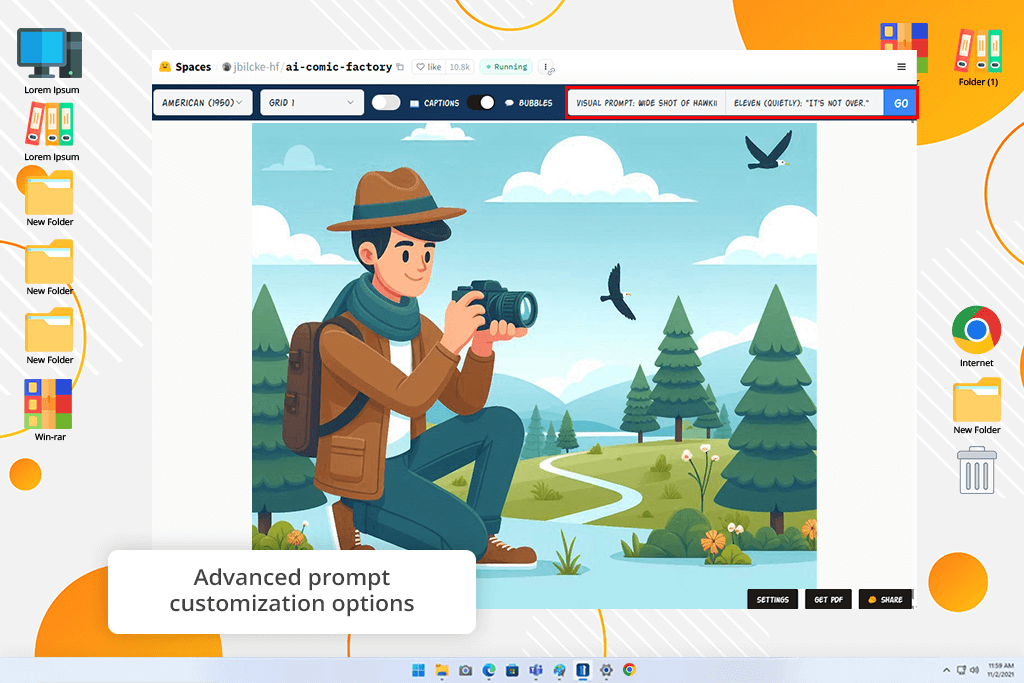
Task: Open Settings gear in the taskbar
Action: click(x=606, y=670)
